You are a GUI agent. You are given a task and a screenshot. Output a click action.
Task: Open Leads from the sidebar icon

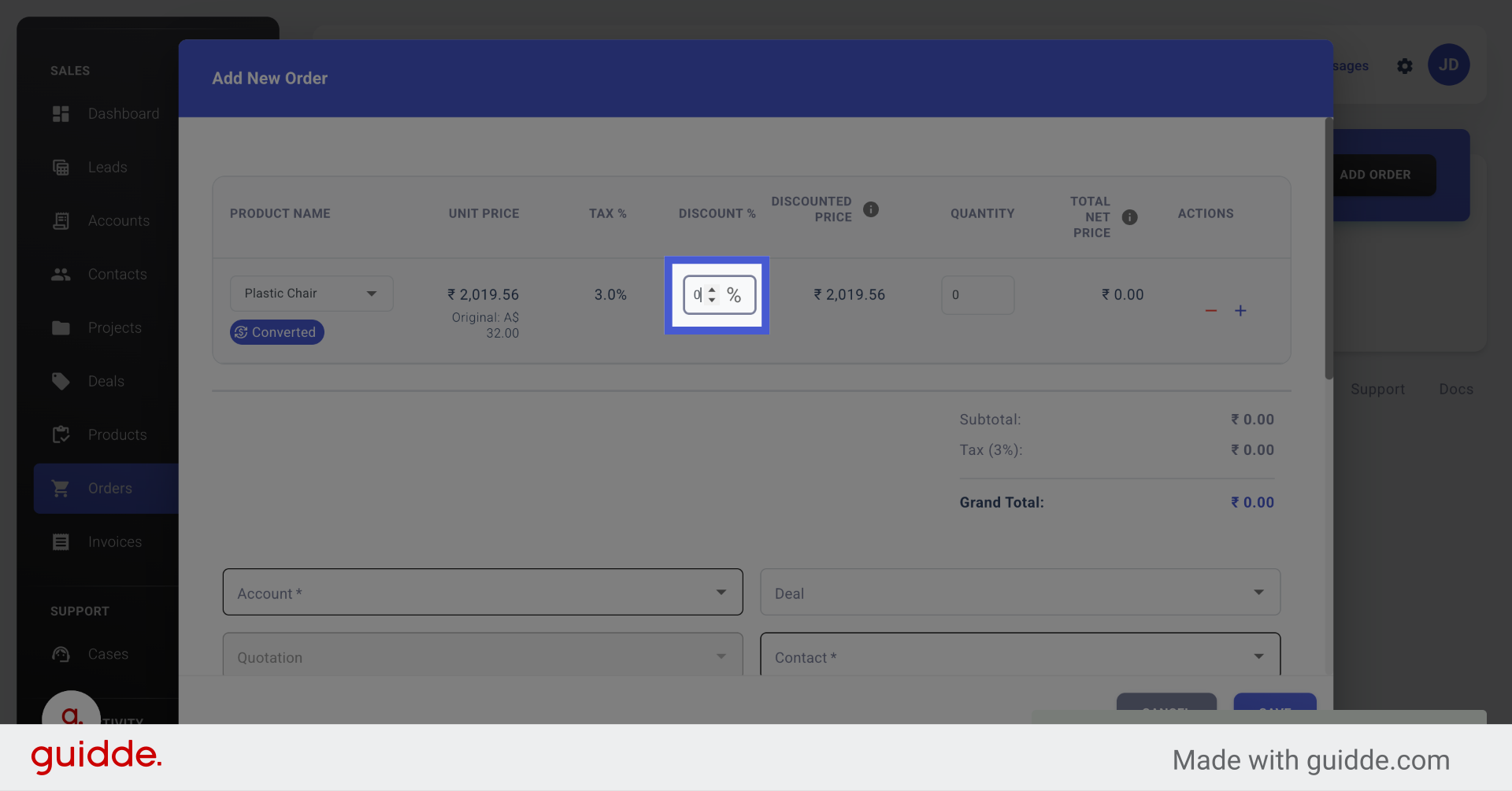coord(61,167)
